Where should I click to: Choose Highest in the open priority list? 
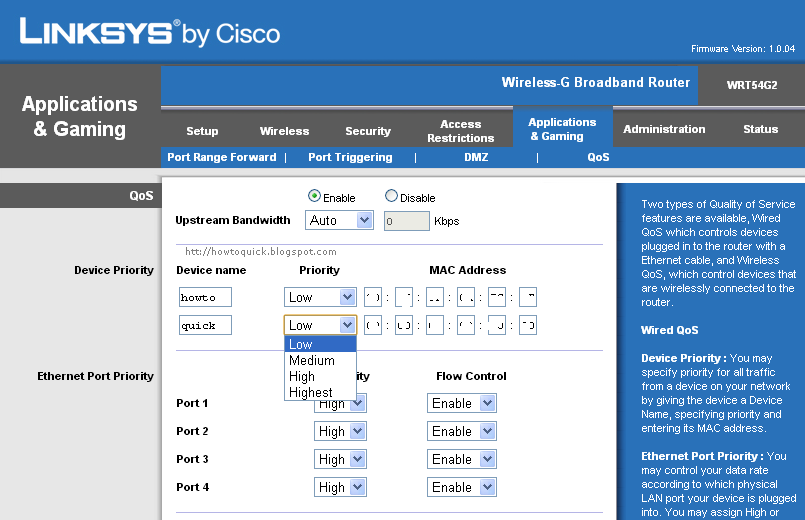(320, 392)
